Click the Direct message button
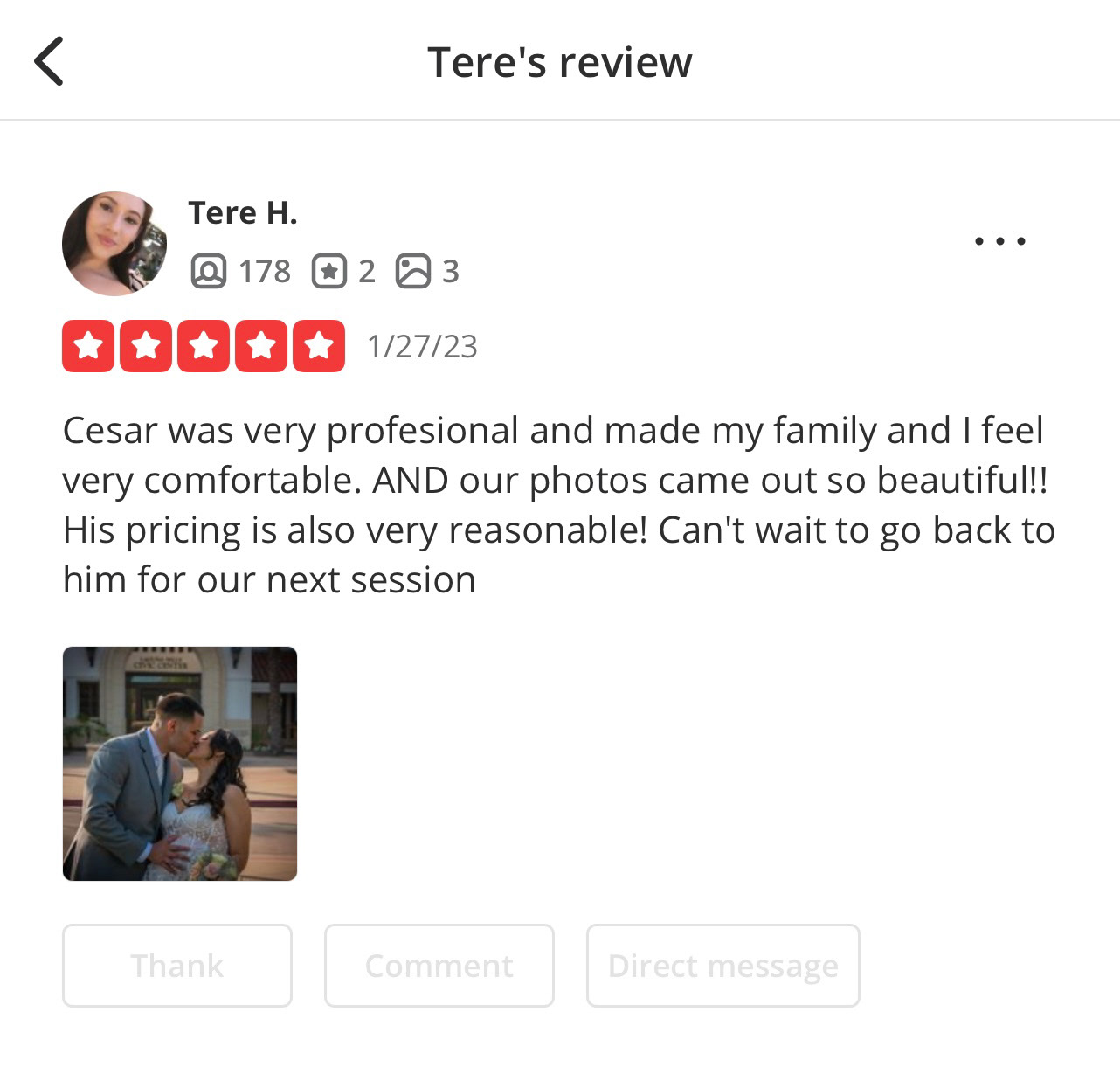 point(723,966)
